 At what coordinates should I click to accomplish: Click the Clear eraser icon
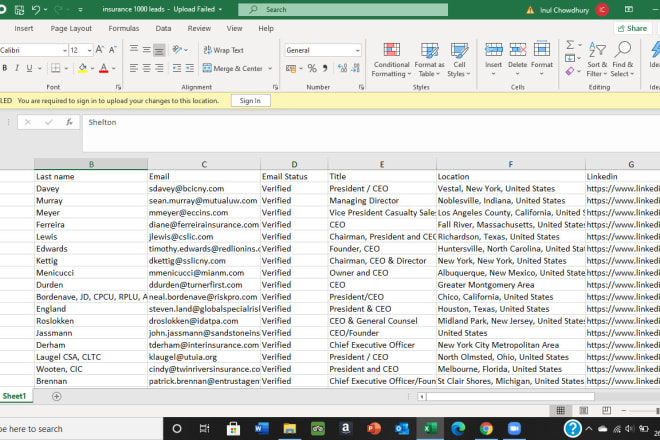(x=570, y=71)
